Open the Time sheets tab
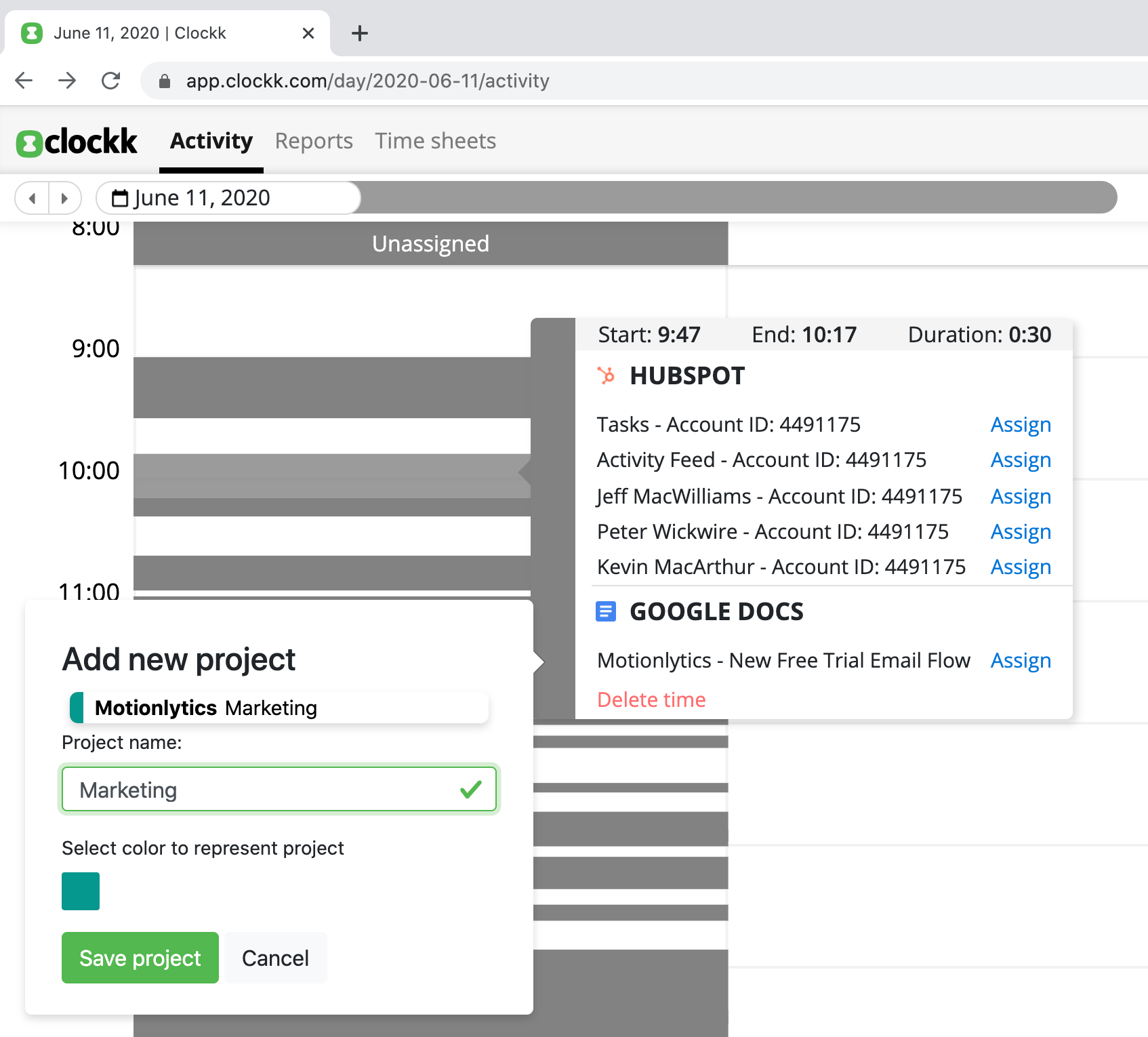The height and width of the screenshot is (1037, 1148). [x=436, y=141]
